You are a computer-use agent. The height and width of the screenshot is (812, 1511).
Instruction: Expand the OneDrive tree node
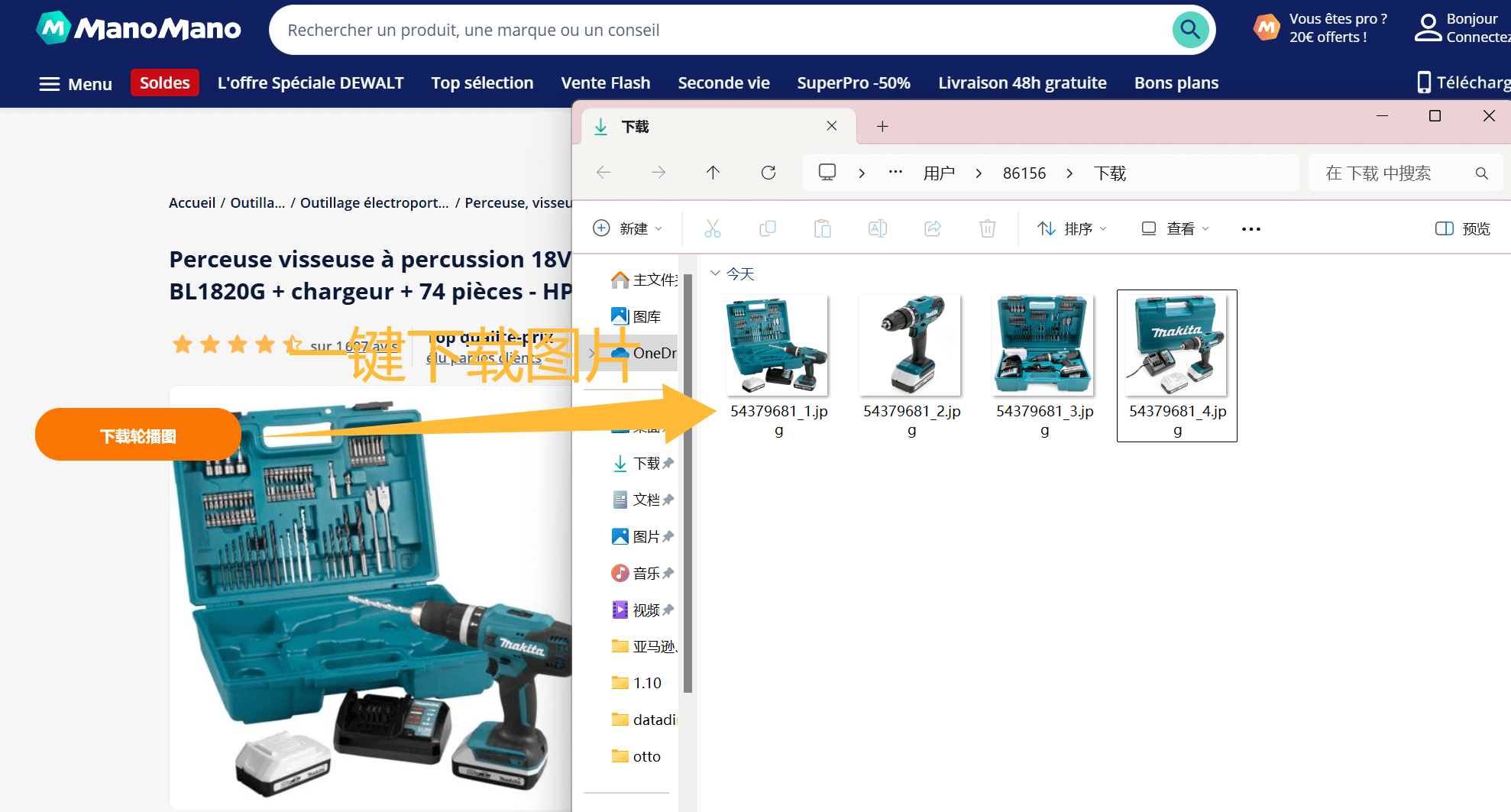point(592,353)
